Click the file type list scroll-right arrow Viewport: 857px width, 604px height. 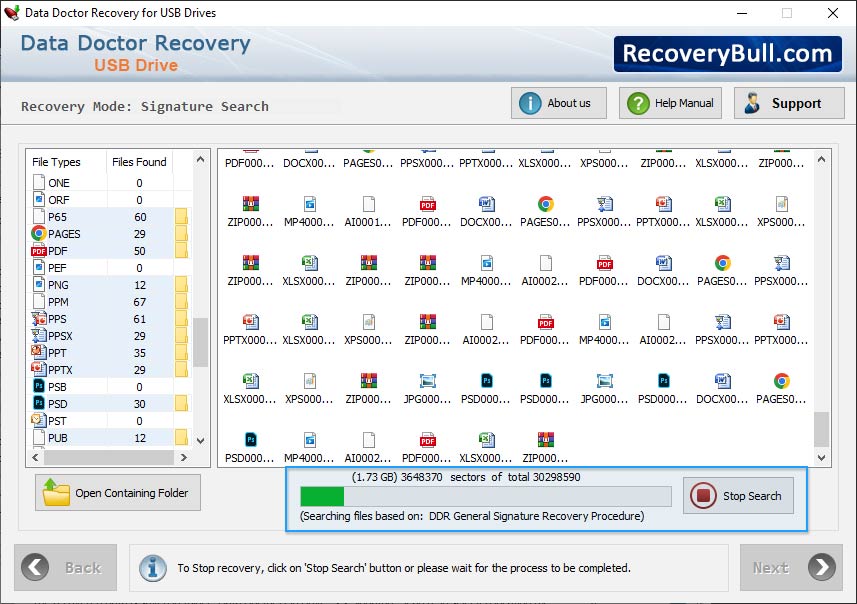(x=184, y=457)
